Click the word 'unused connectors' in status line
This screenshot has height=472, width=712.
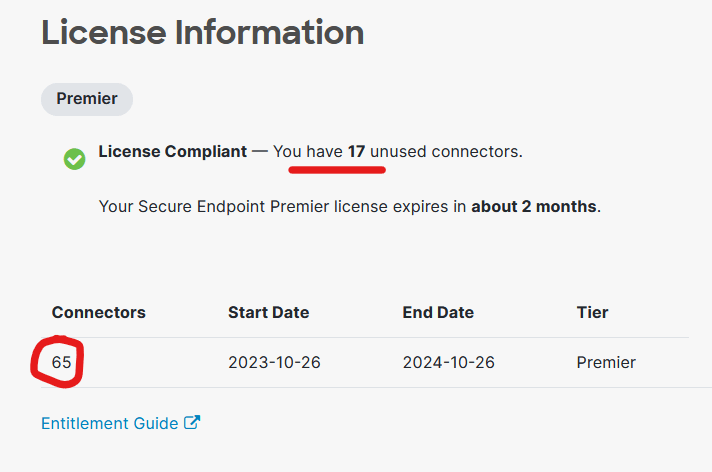pos(444,152)
